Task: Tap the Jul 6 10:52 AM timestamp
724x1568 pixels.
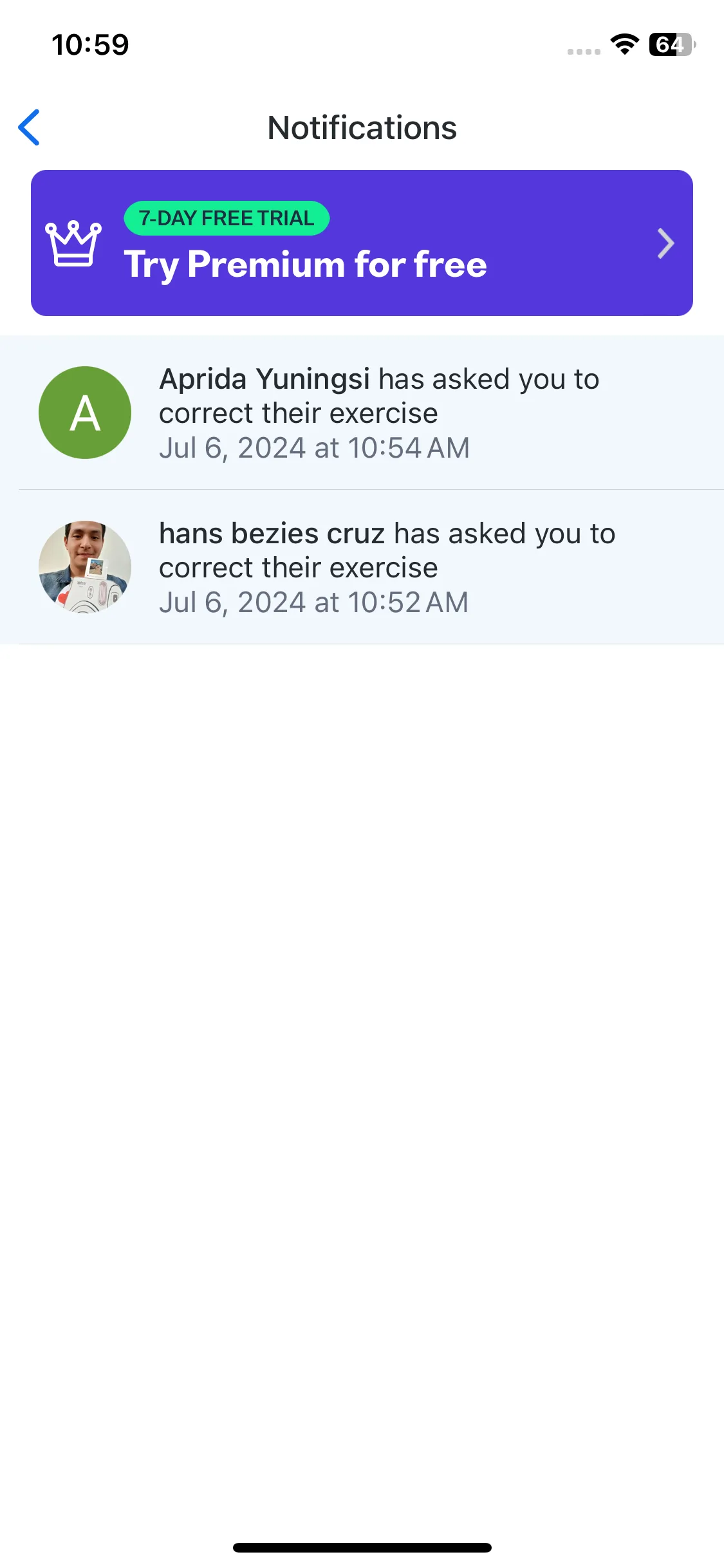Action: (x=314, y=602)
